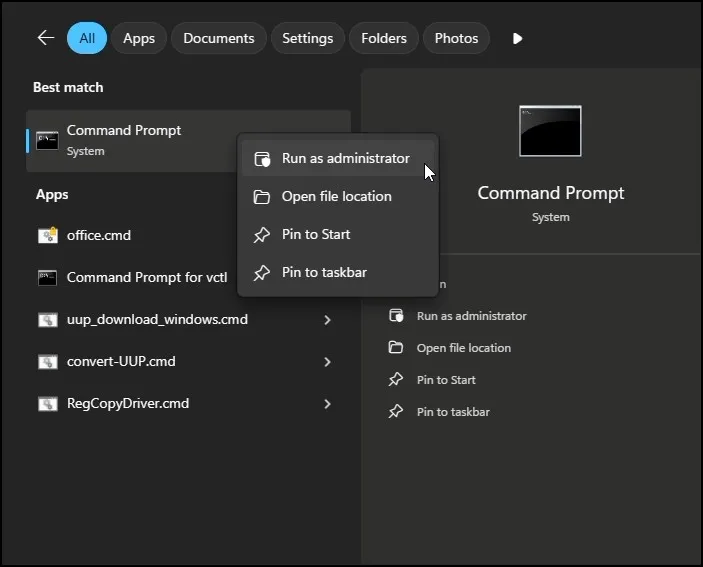This screenshot has width=703, height=567.
Task: Click the RegCopyDriver.cmd file icon
Action: [x=48, y=404]
